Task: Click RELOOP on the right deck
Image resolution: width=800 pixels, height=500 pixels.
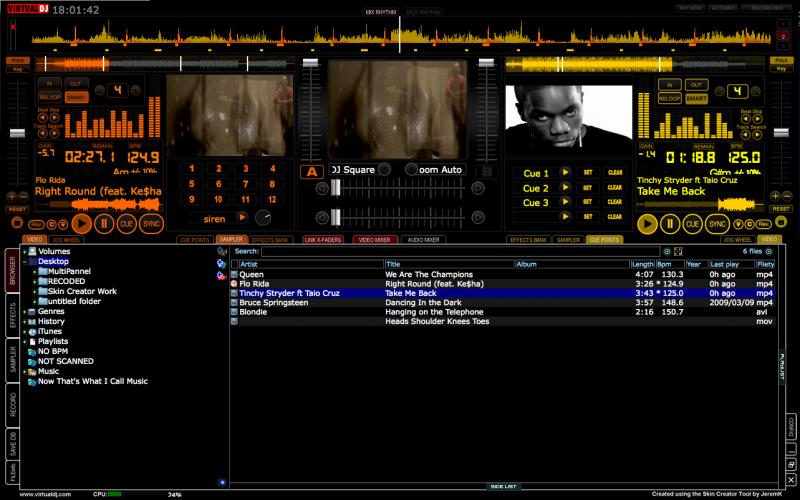Action: pyautogui.click(x=670, y=98)
